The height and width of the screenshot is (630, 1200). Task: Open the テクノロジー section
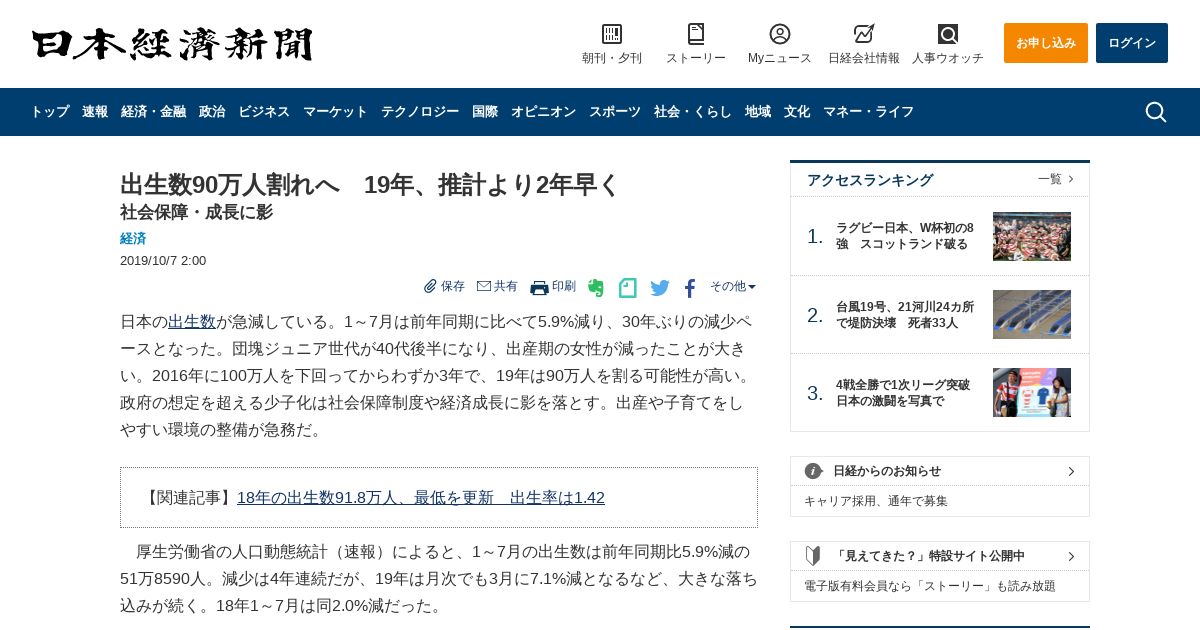pos(420,112)
